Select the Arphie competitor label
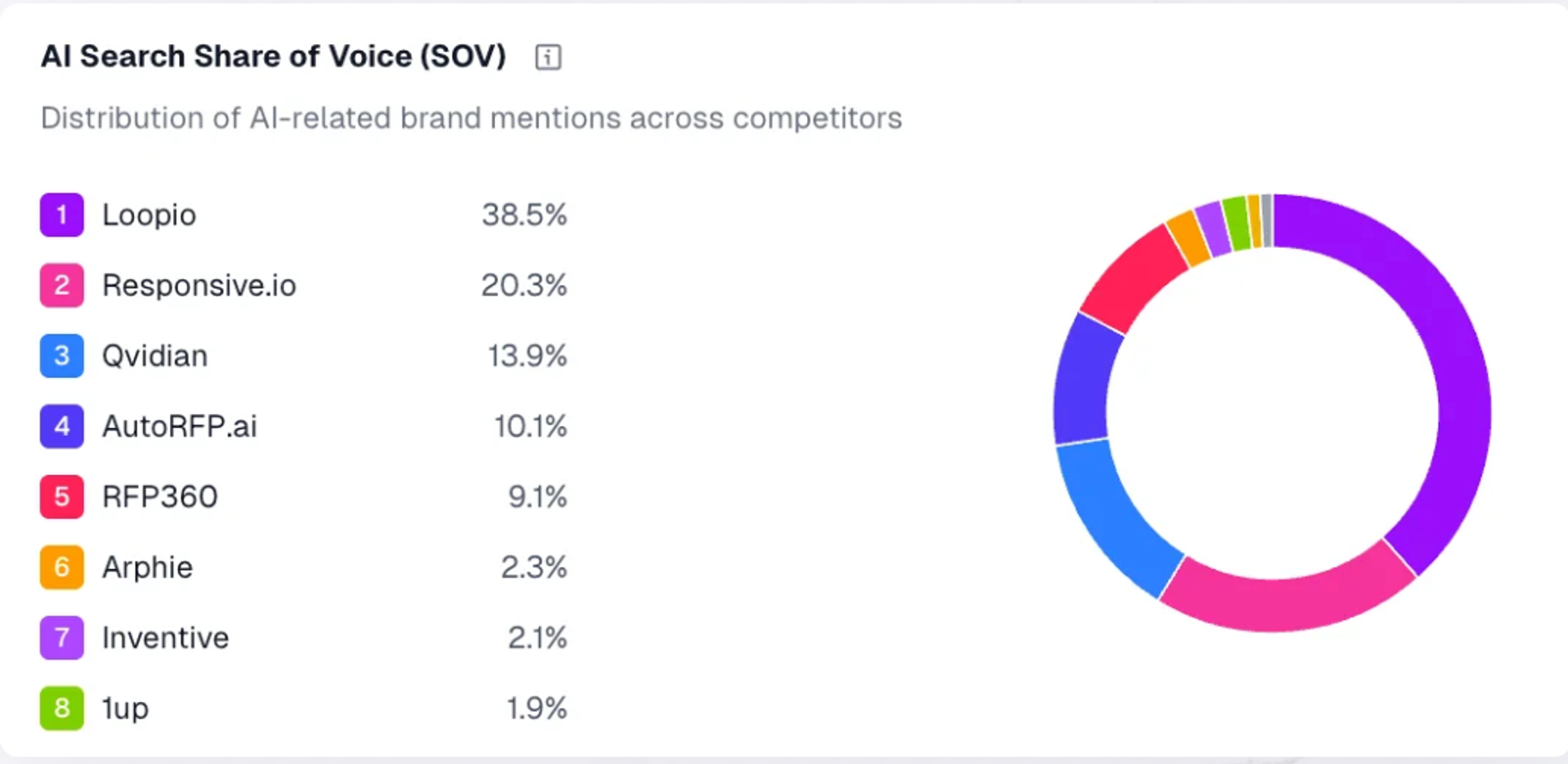Viewport: 1568px width, 764px height. click(148, 567)
